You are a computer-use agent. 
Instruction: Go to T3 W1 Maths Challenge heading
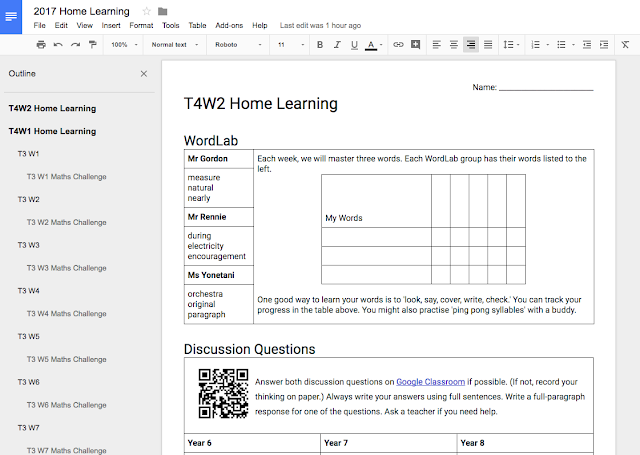[67, 177]
